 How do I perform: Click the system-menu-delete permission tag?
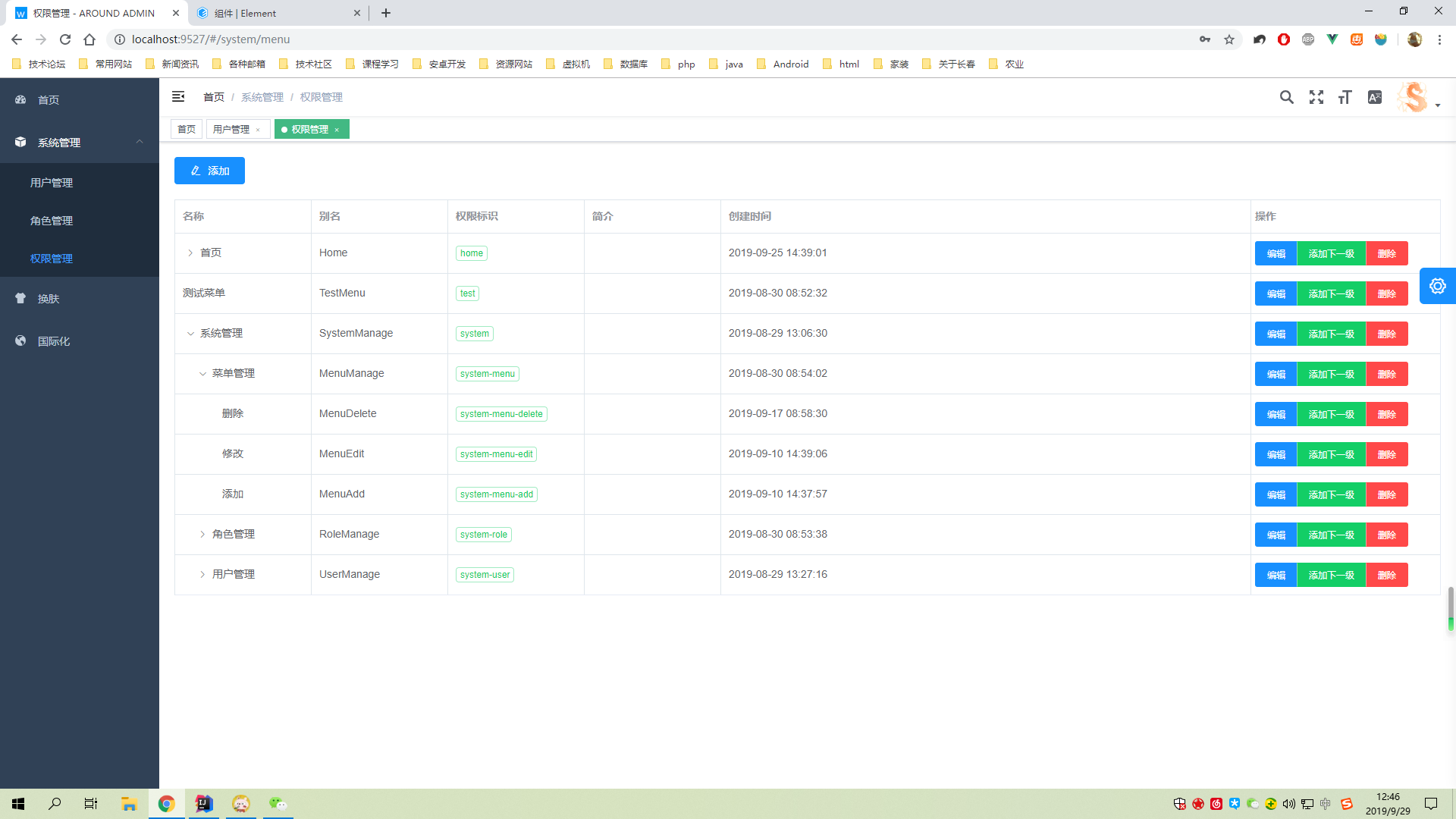(501, 414)
